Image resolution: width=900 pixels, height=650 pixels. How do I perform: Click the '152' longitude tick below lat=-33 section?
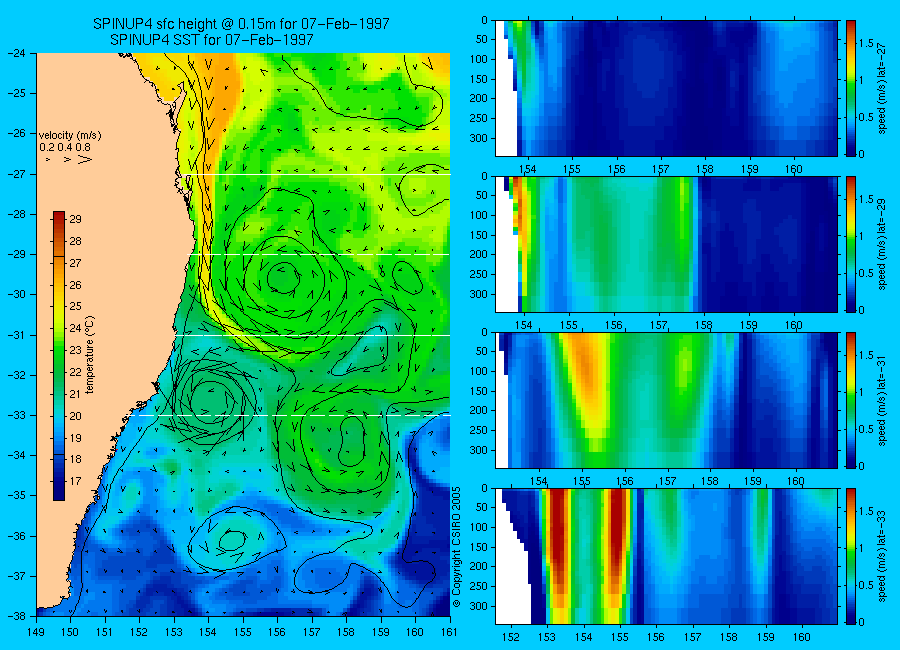(x=510, y=637)
